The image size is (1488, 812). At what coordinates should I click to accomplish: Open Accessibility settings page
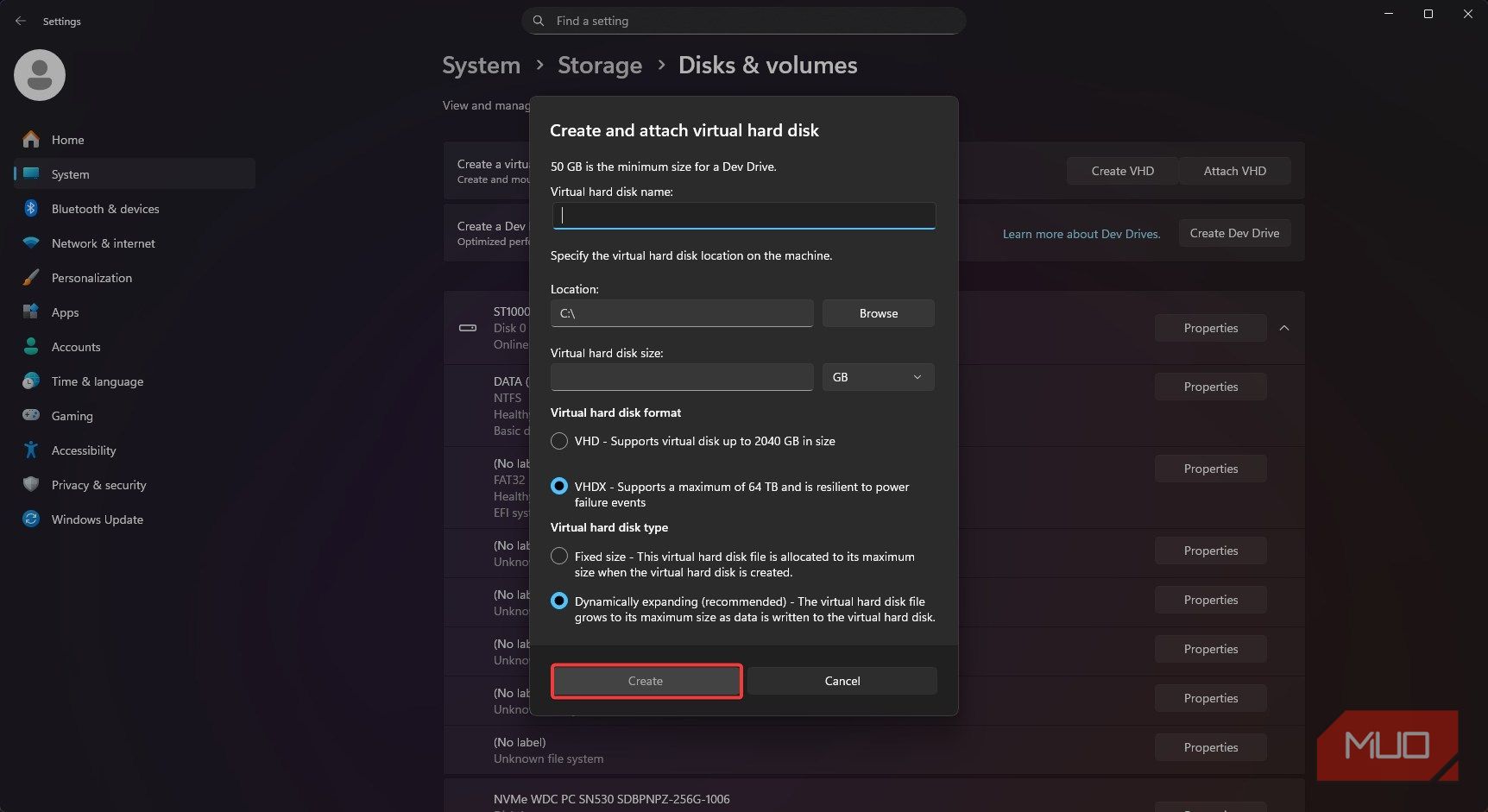[x=135, y=450]
